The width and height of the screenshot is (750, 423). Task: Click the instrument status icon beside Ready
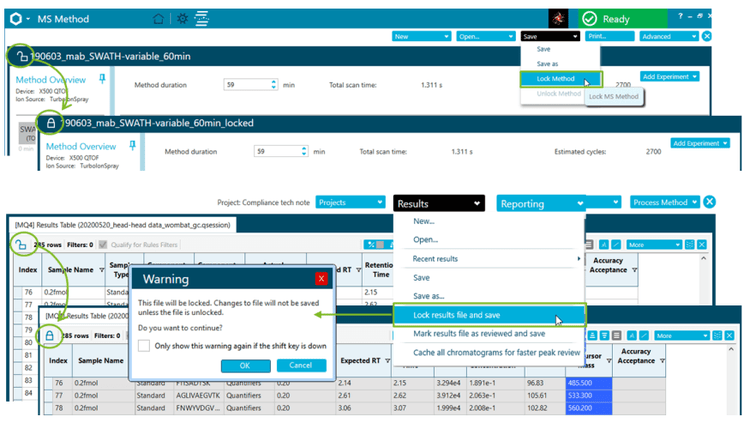[x=560, y=18]
